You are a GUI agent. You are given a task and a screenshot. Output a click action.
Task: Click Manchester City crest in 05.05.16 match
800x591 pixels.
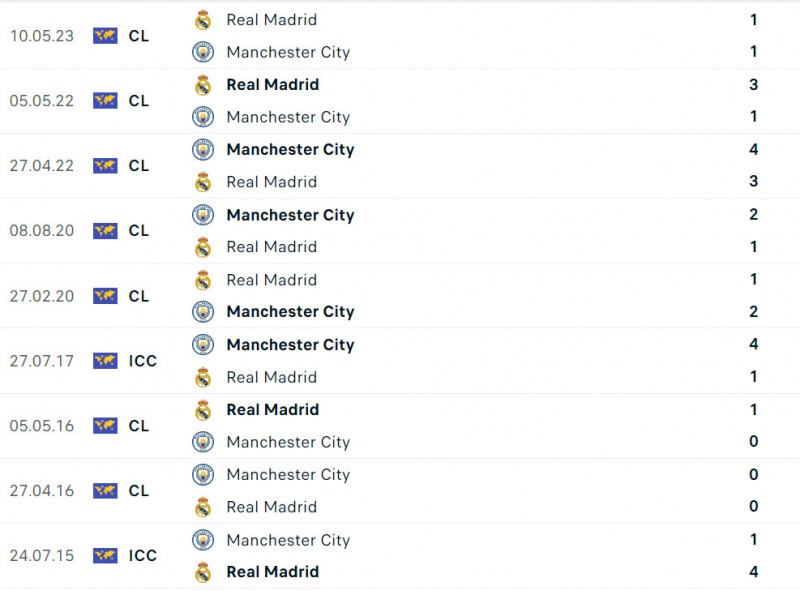(203, 442)
